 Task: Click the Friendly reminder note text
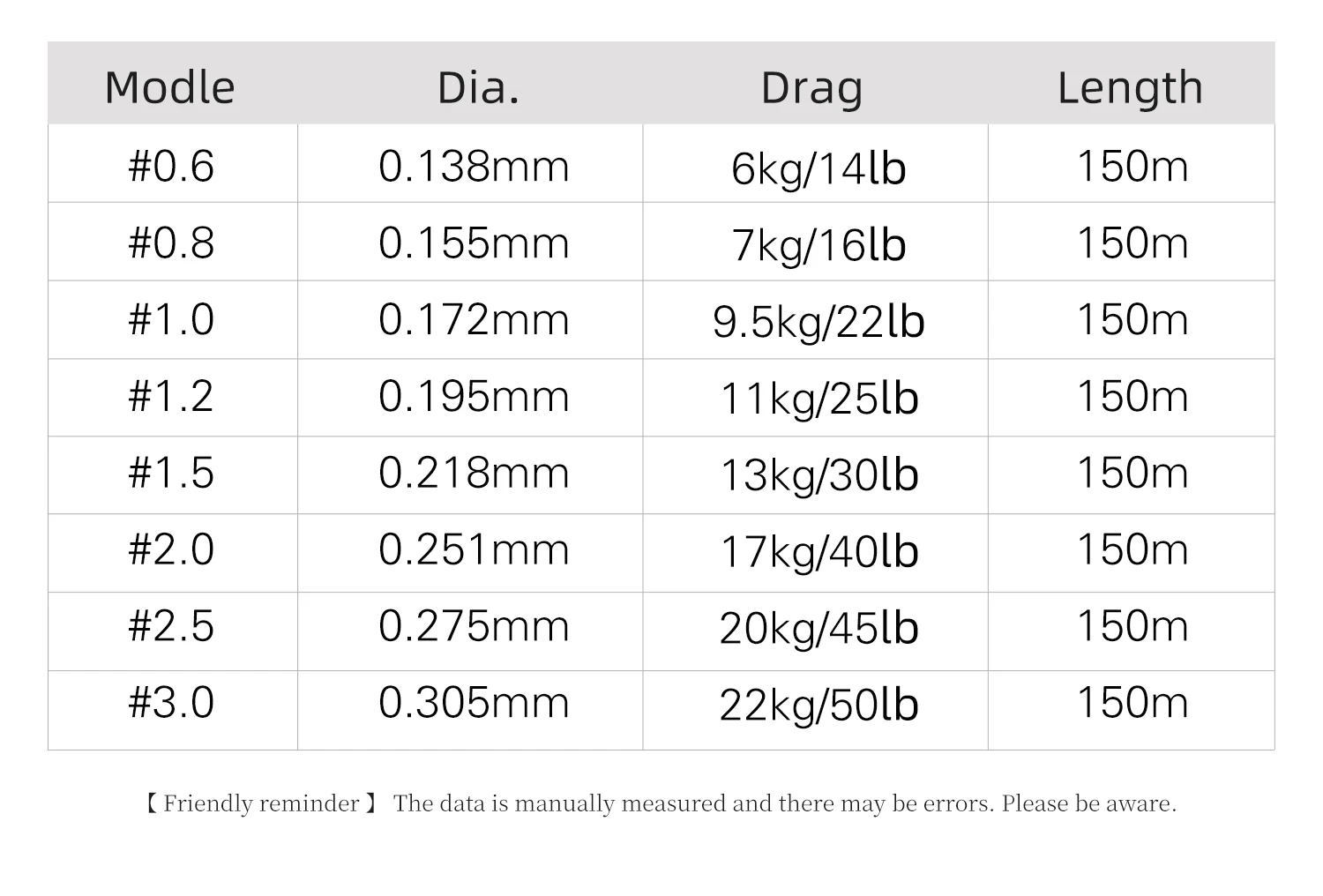(660, 803)
